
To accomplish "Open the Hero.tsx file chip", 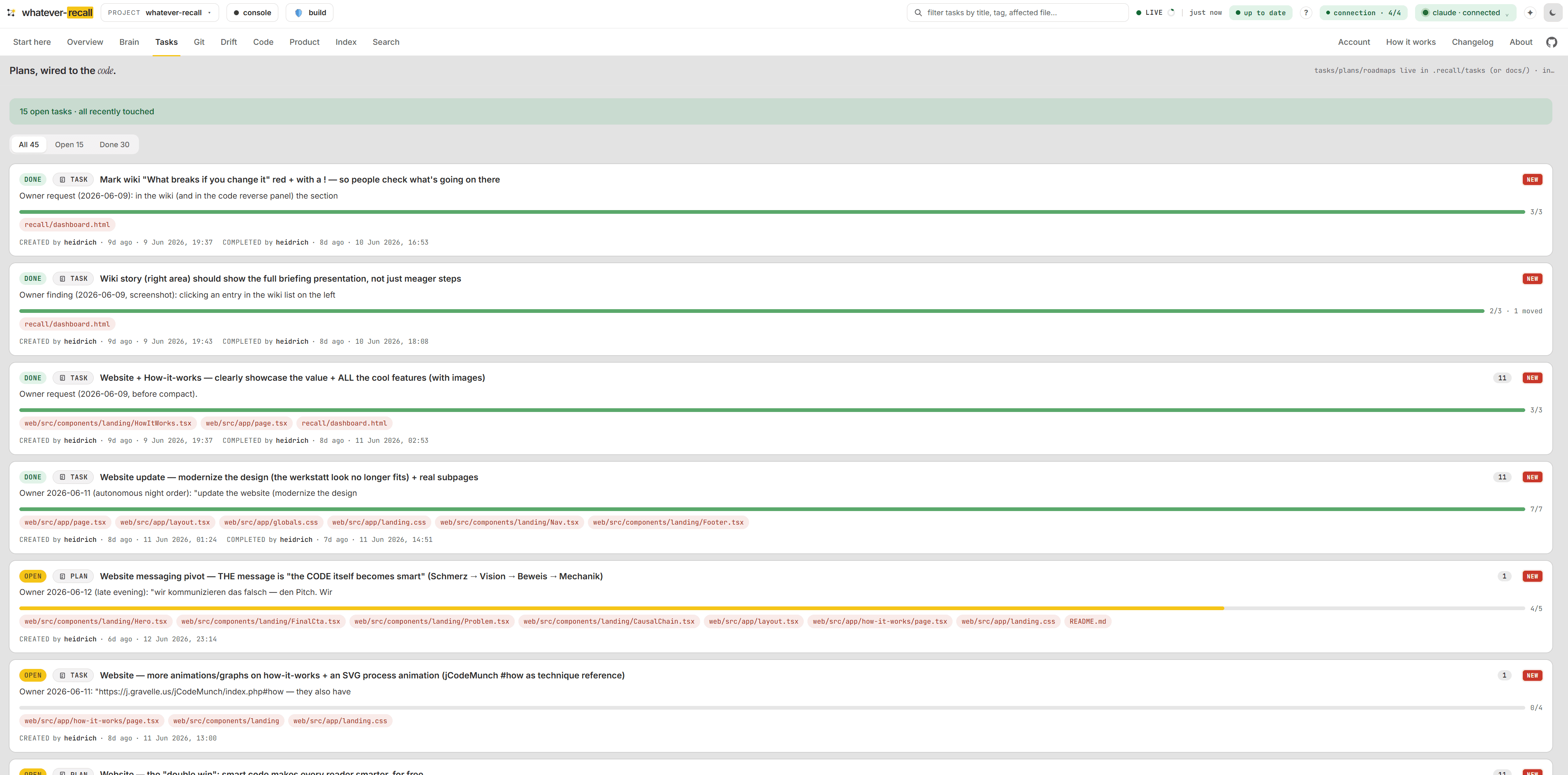I will click(x=95, y=622).
